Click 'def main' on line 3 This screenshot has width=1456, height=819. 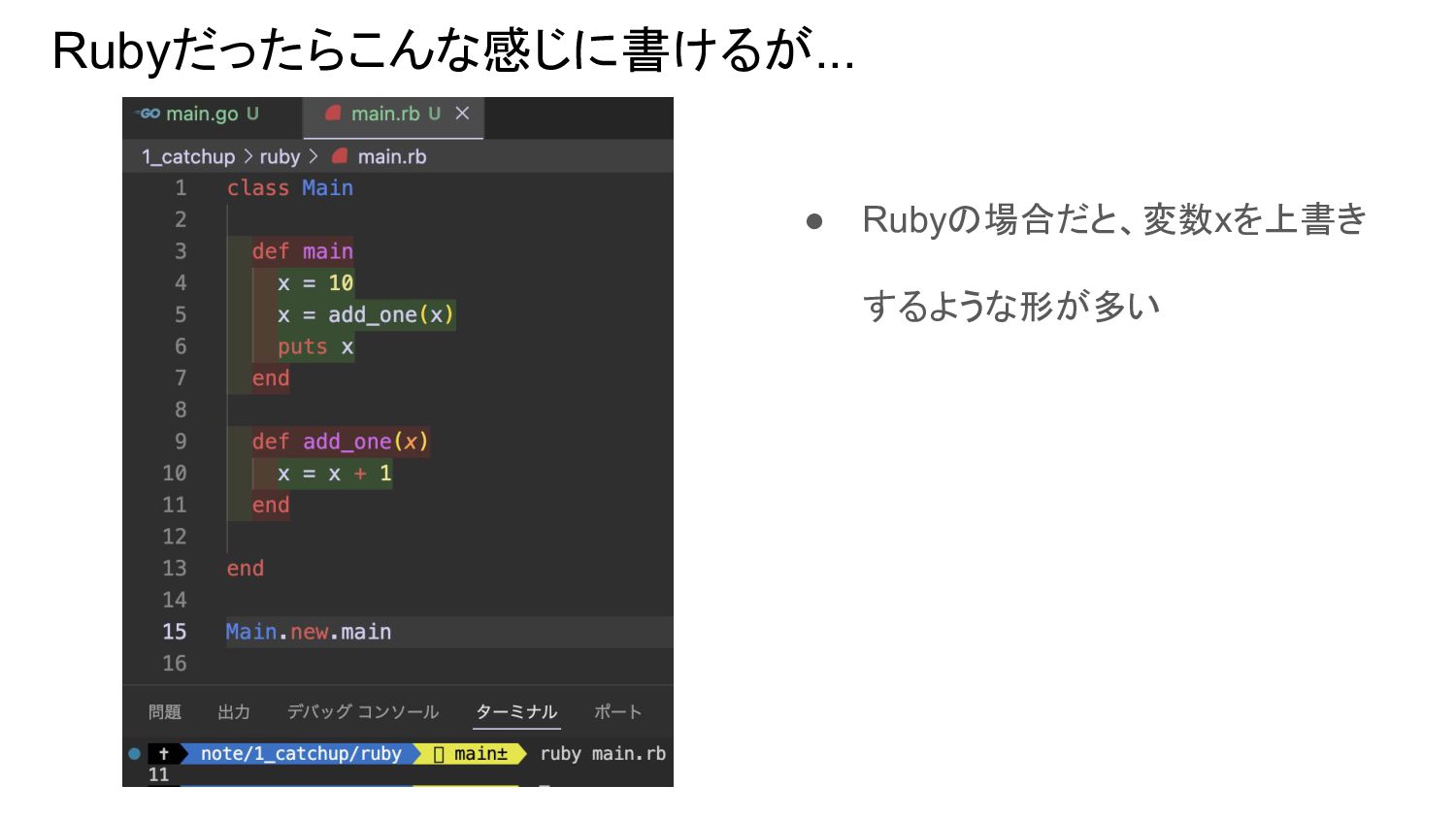[303, 251]
